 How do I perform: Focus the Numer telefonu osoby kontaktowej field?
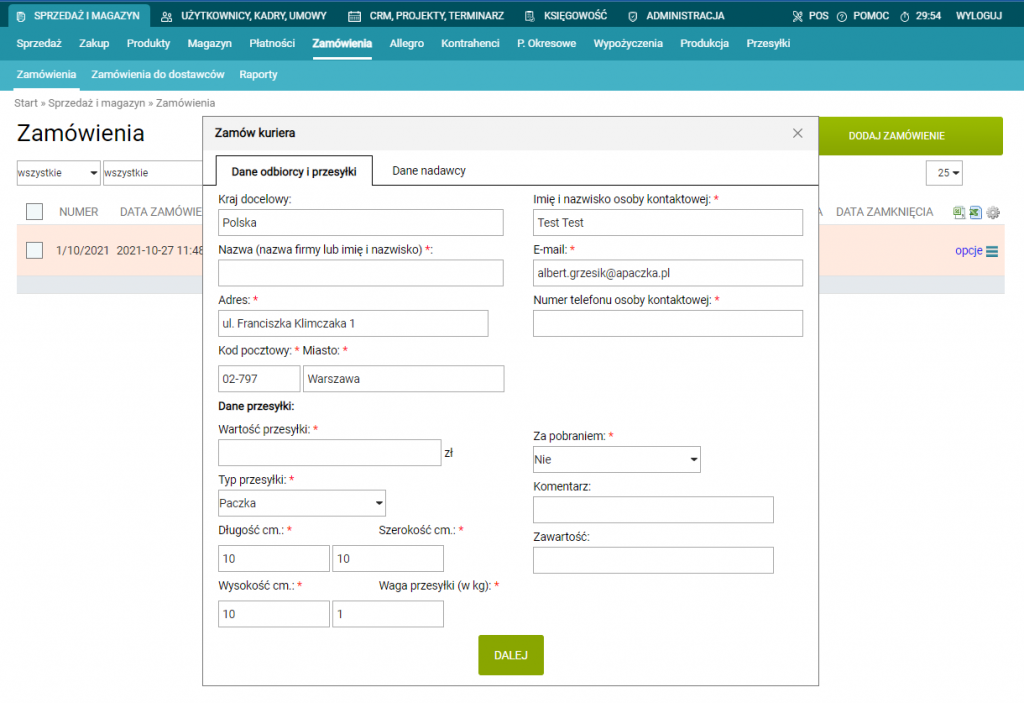[667, 323]
